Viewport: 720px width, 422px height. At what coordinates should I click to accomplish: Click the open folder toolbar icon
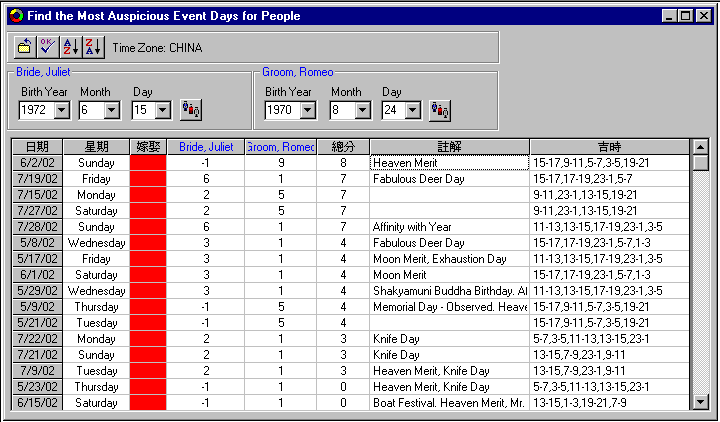(x=26, y=46)
